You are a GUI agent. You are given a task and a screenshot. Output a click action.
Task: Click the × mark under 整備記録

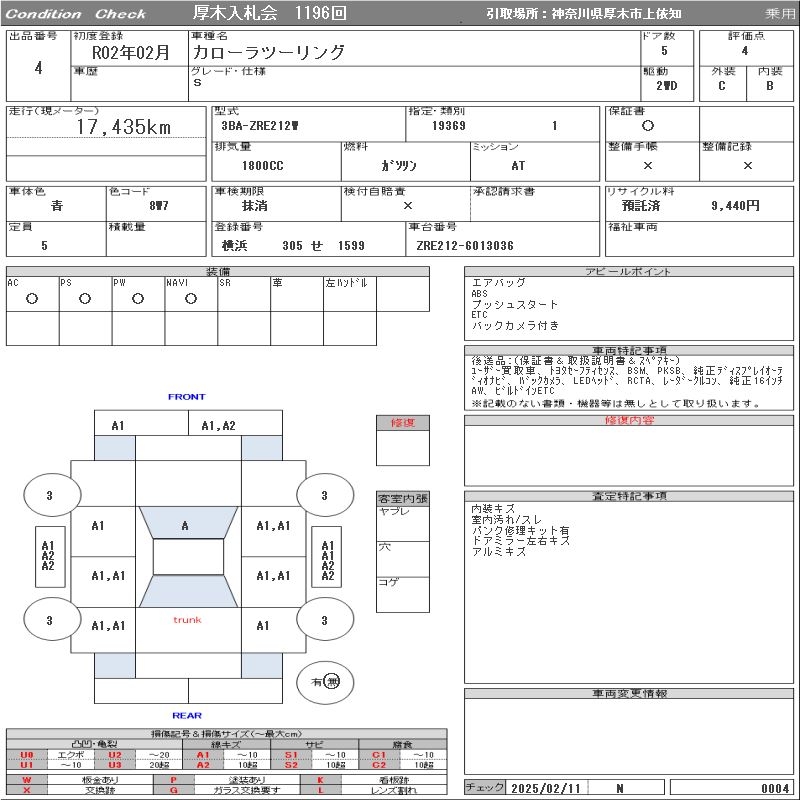point(747,165)
